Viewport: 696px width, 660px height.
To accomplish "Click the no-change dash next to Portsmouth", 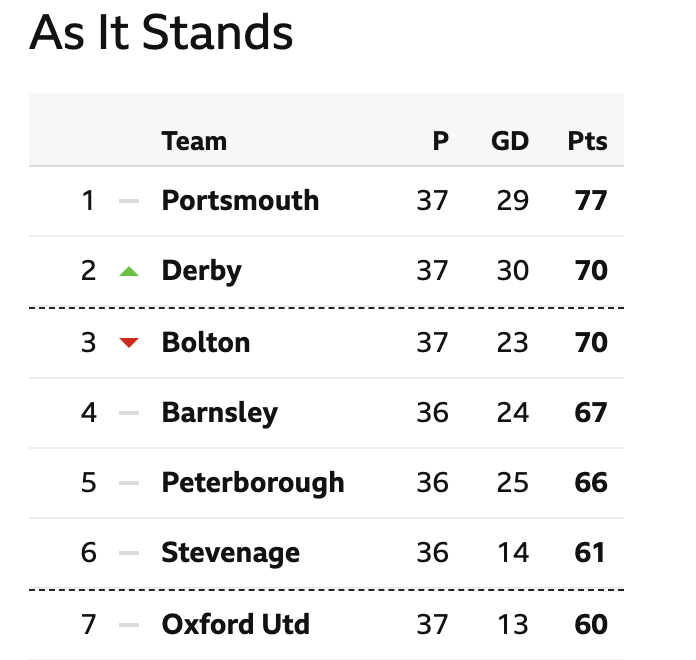I will click(129, 201).
